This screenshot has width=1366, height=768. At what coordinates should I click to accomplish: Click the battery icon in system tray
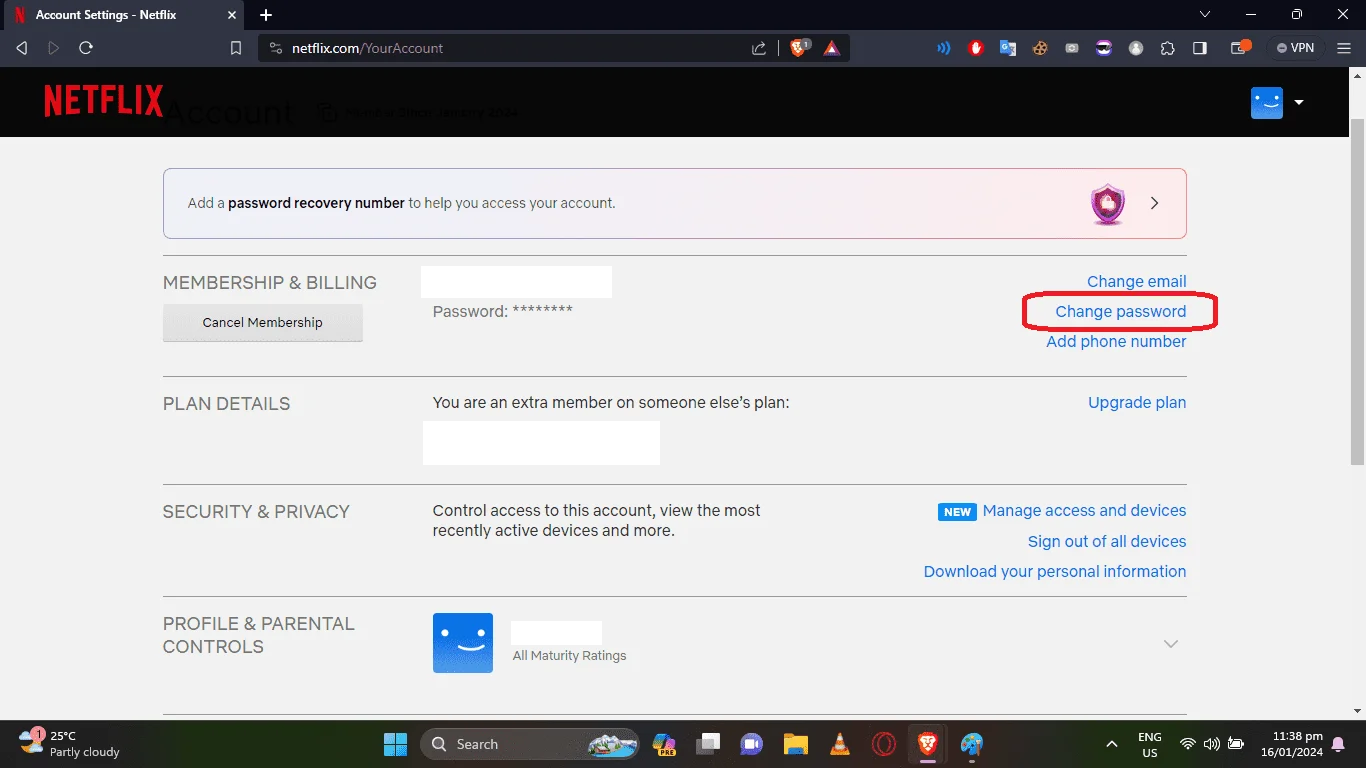pyautogui.click(x=1236, y=744)
